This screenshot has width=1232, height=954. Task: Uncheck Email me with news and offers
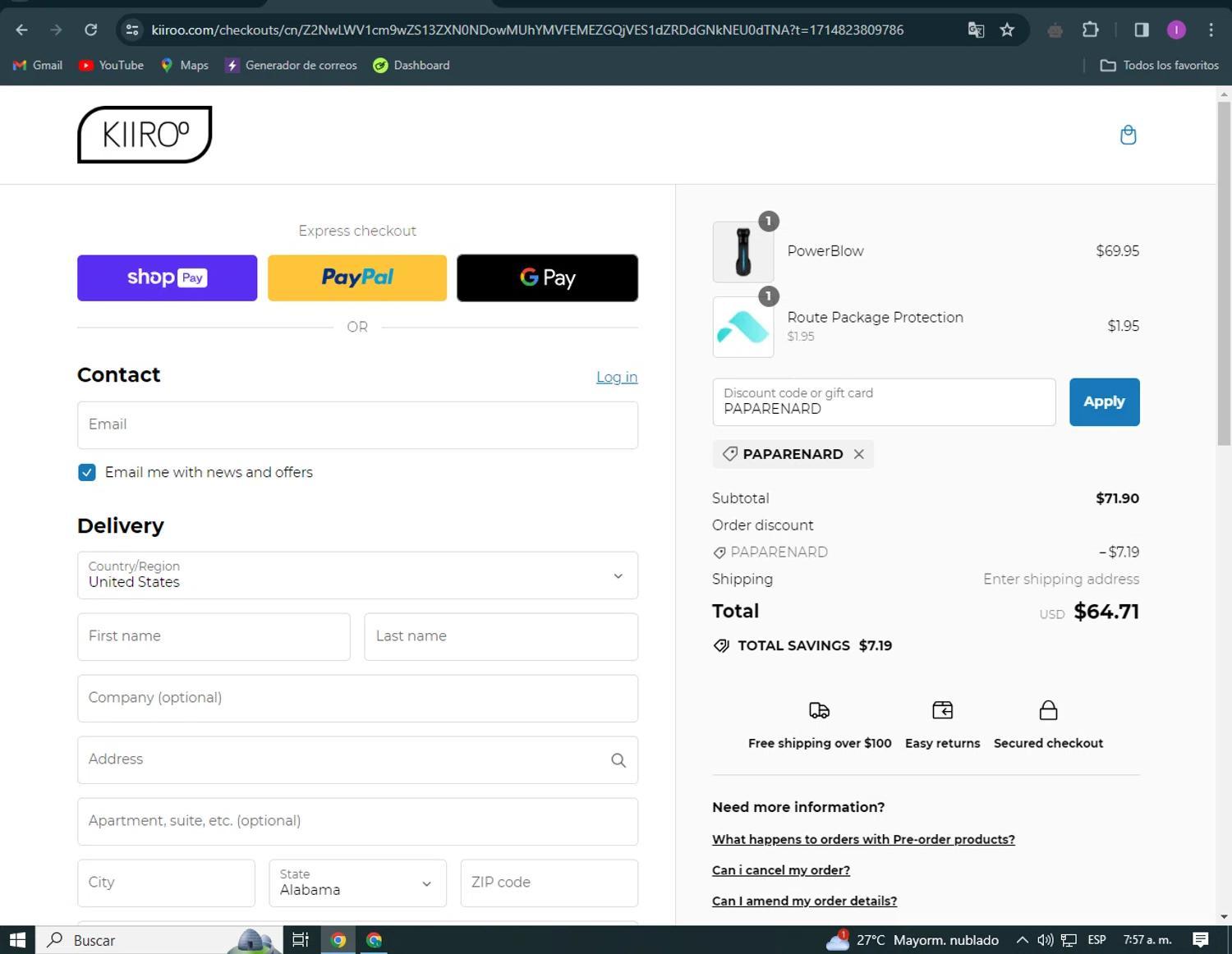tap(86, 472)
